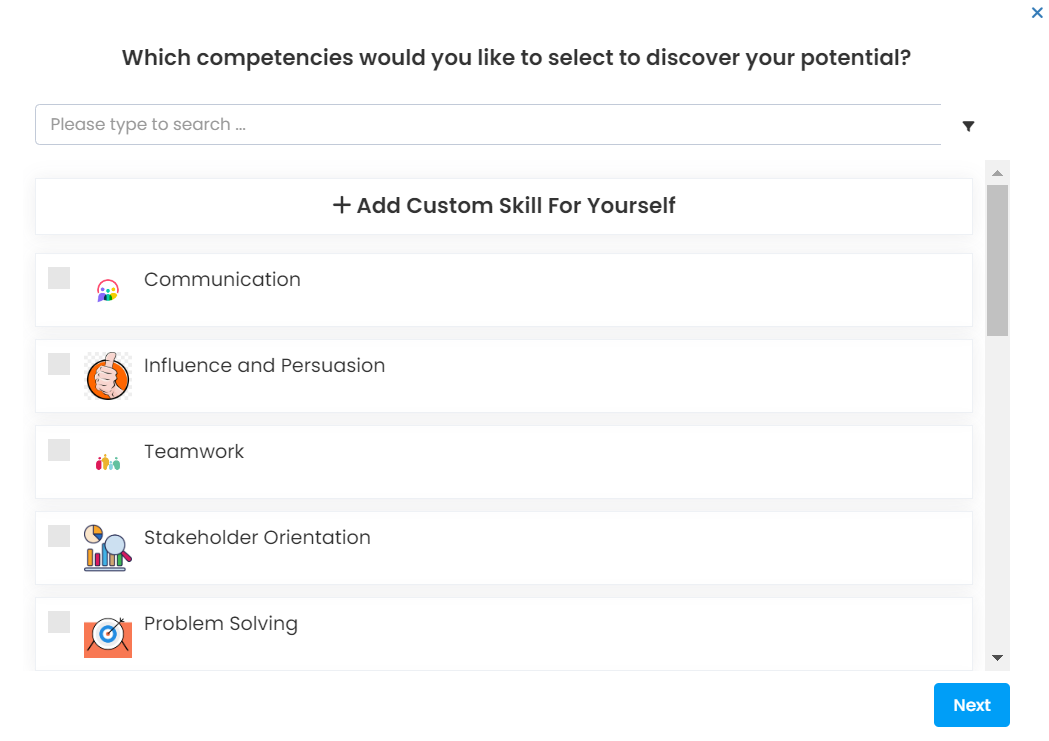This screenshot has width=1049, height=741.
Task: Tick the Influence and Persuasion checkbox
Action: 59,364
